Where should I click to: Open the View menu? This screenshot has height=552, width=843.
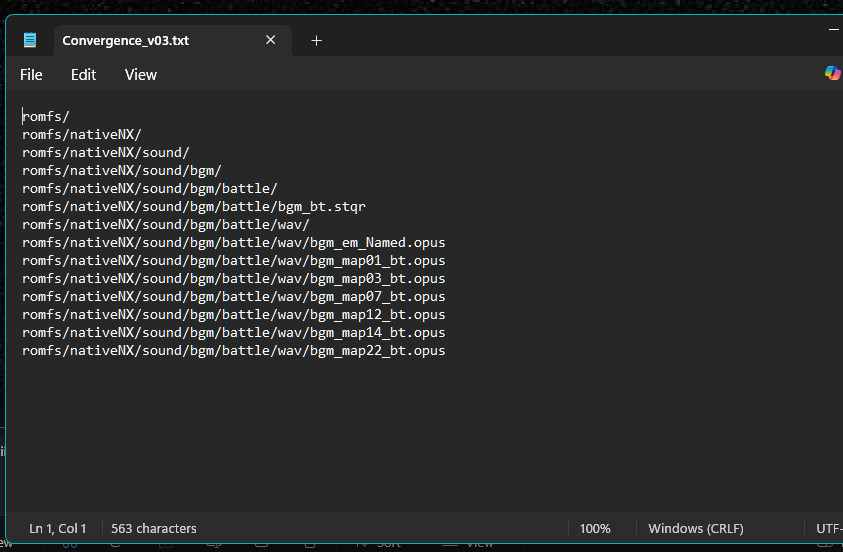(140, 75)
